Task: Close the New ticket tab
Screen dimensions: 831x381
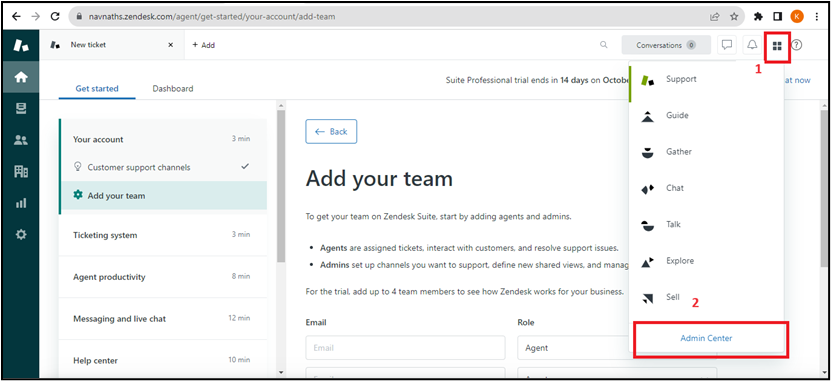Action: pos(170,45)
